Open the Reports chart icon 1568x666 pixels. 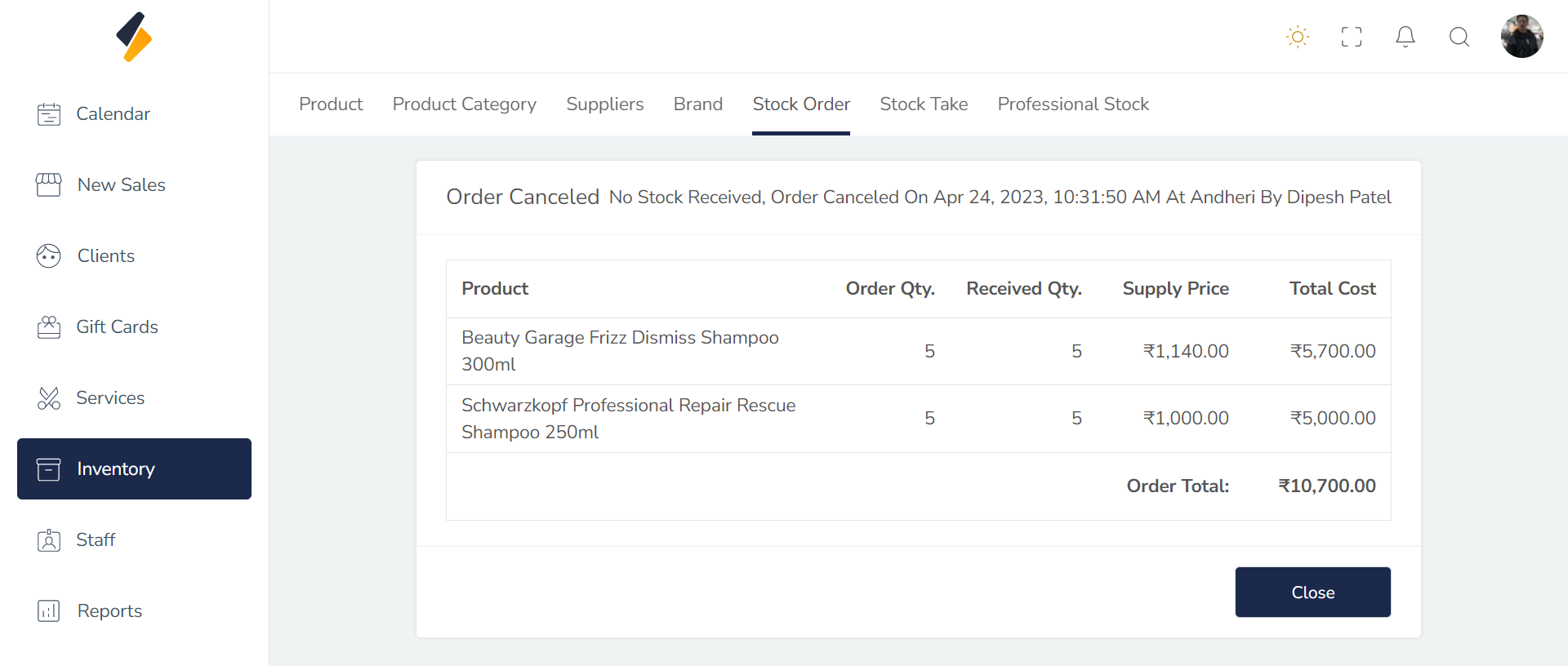(x=49, y=611)
